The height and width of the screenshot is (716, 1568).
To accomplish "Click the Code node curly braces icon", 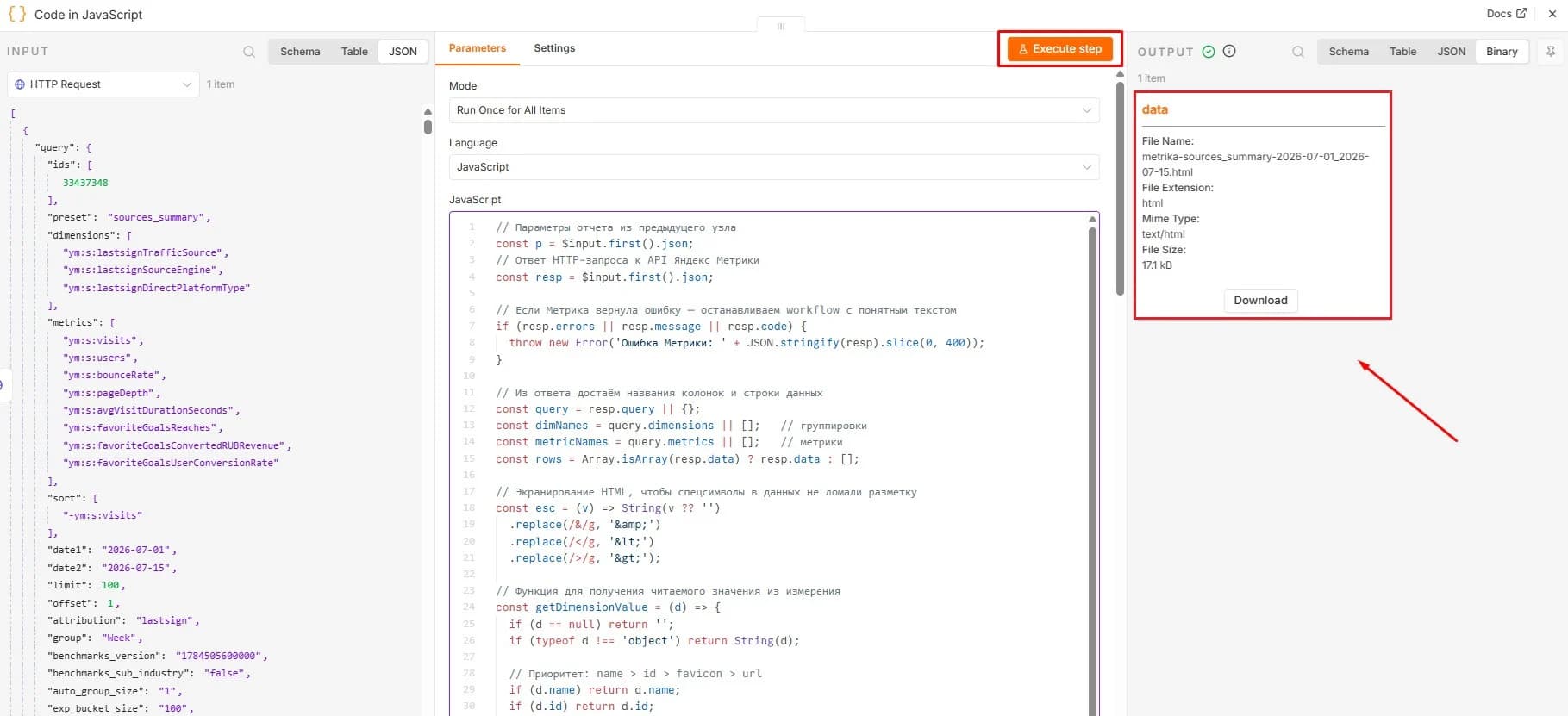I will 16,14.
